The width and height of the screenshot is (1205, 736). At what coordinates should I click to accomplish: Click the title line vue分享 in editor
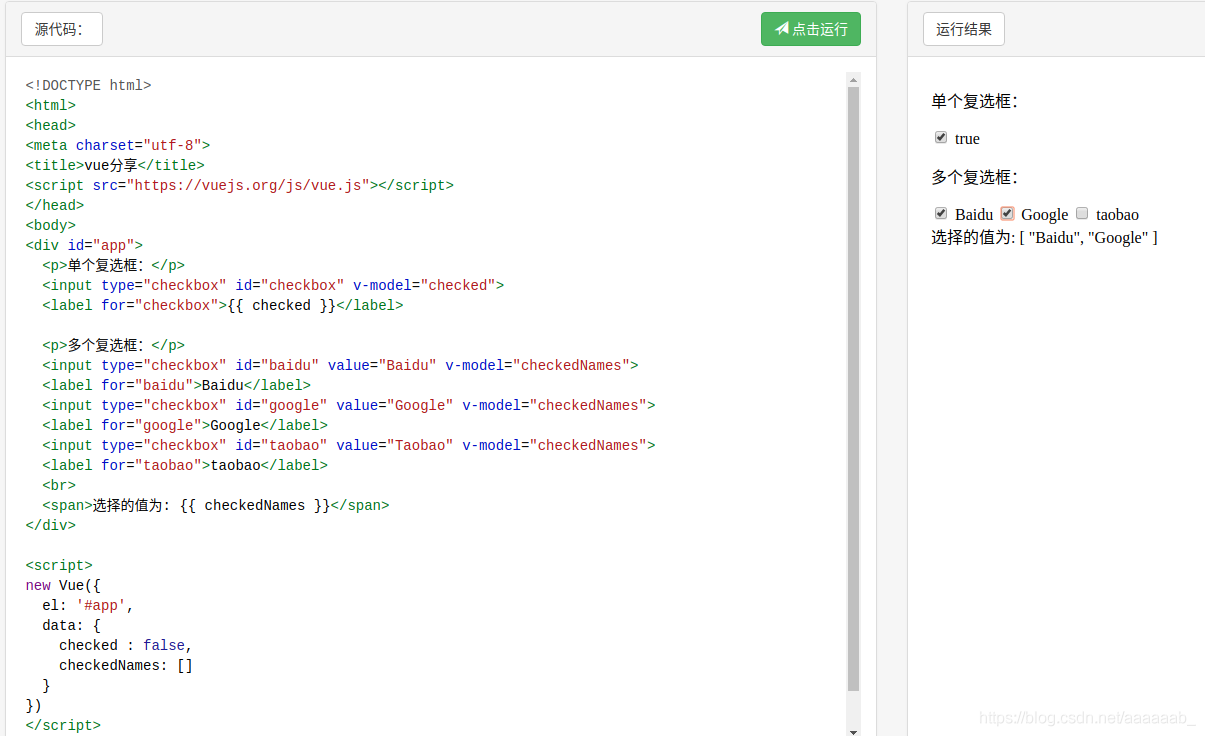(115, 165)
